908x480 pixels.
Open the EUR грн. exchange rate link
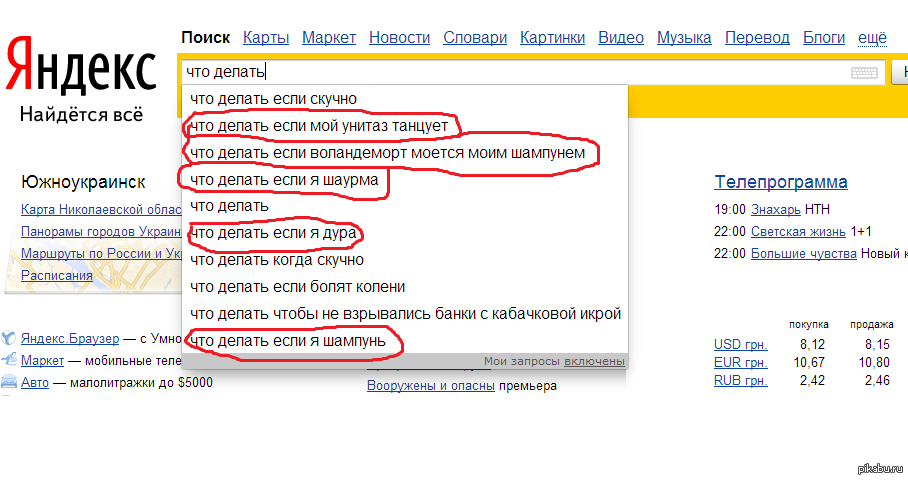pyautogui.click(x=741, y=362)
